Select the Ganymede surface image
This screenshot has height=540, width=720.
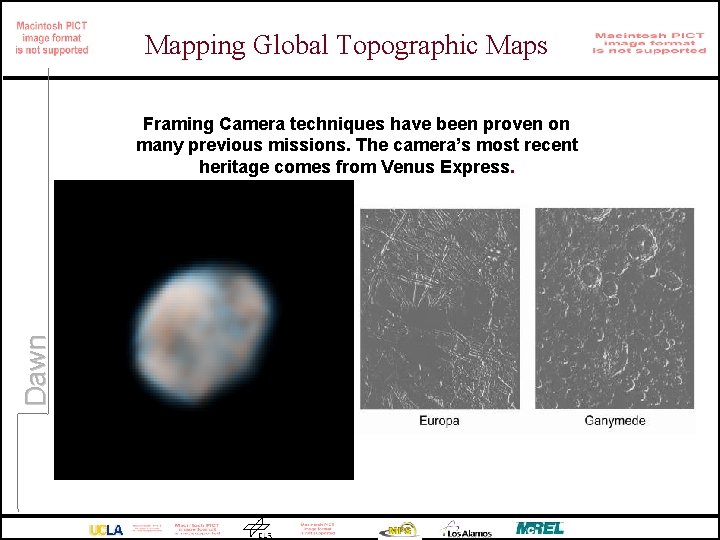tap(614, 309)
